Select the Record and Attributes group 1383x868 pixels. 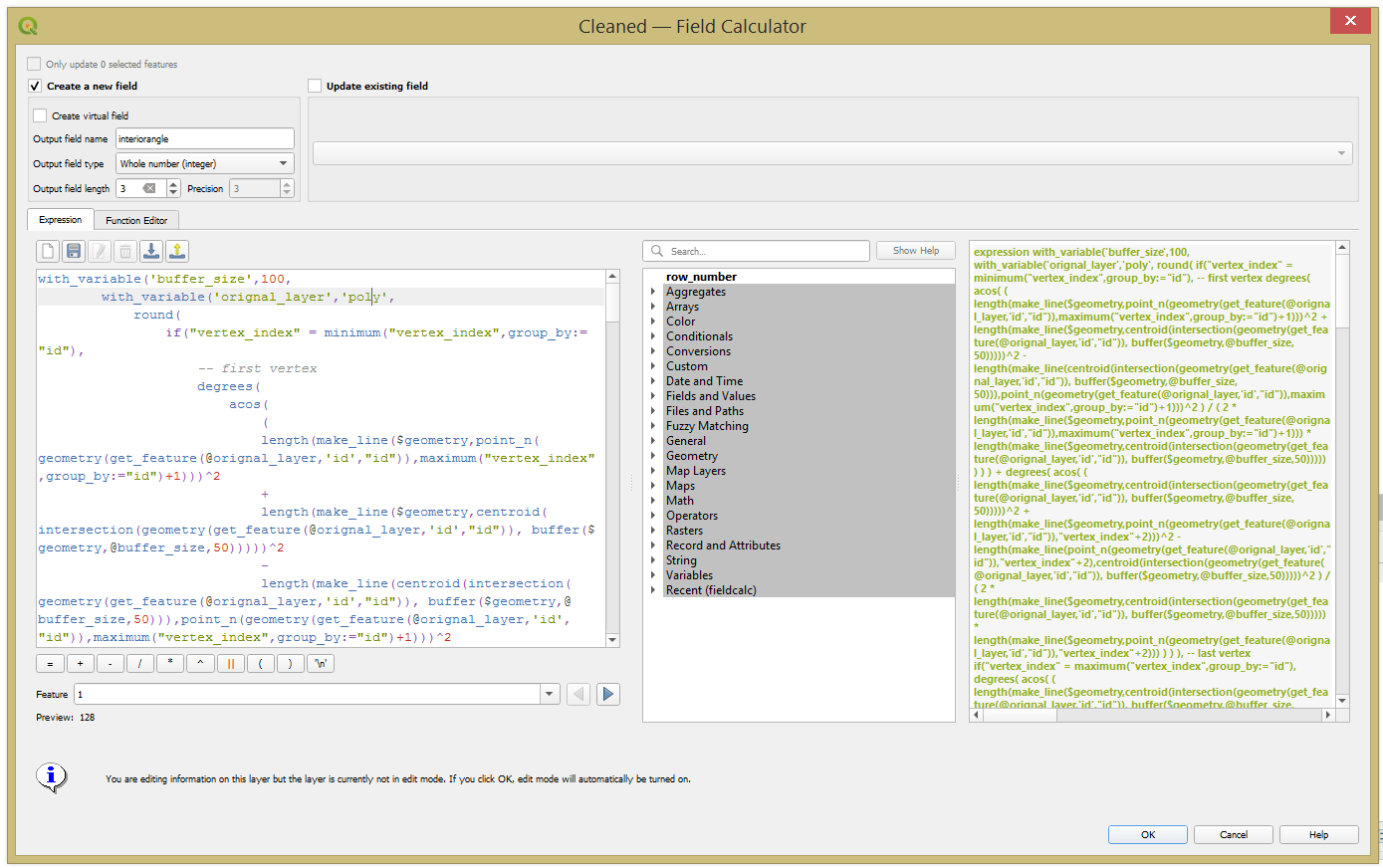pos(723,545)
